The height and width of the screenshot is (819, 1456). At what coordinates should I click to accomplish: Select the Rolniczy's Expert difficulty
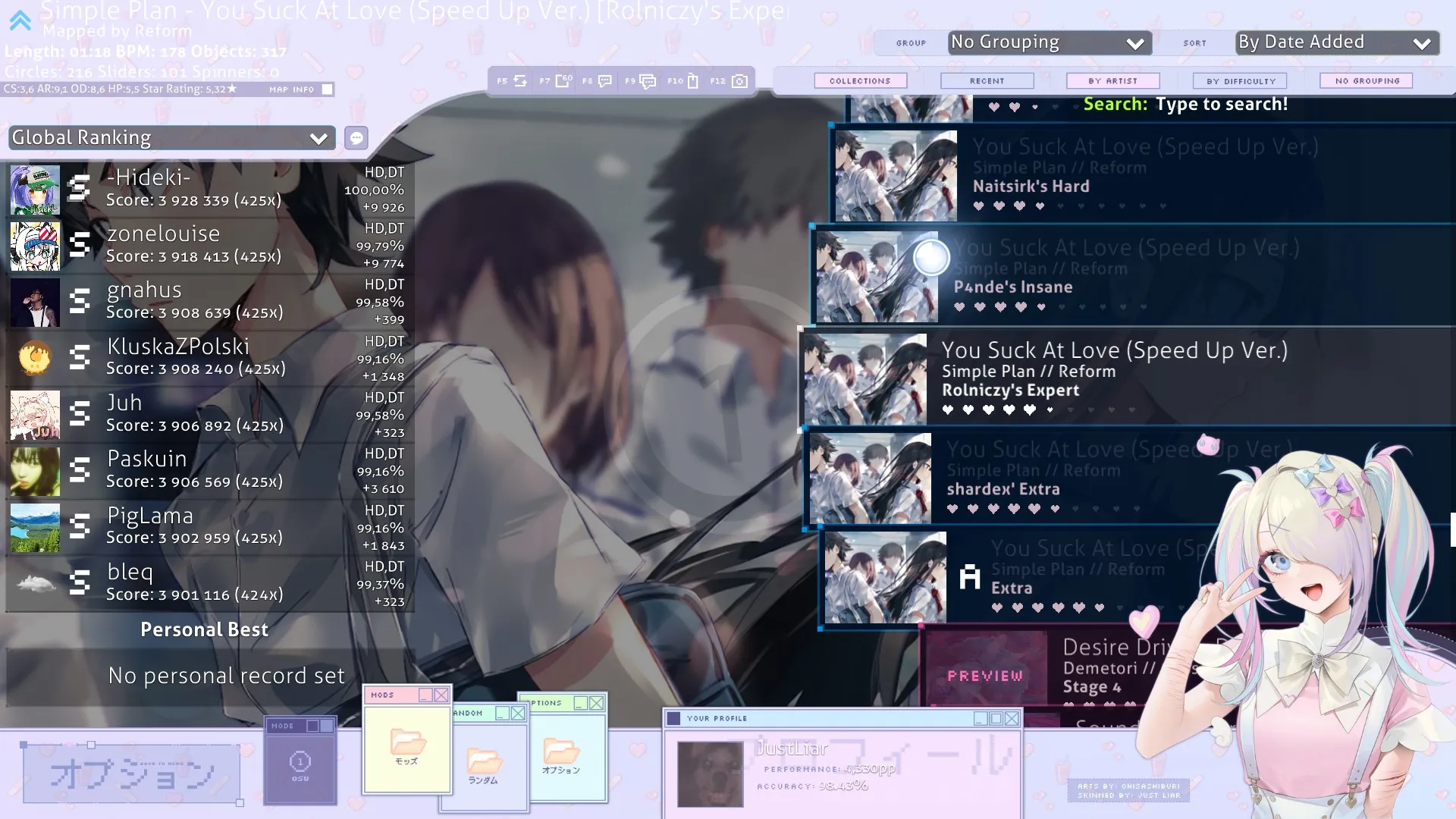coord(1127,378)
